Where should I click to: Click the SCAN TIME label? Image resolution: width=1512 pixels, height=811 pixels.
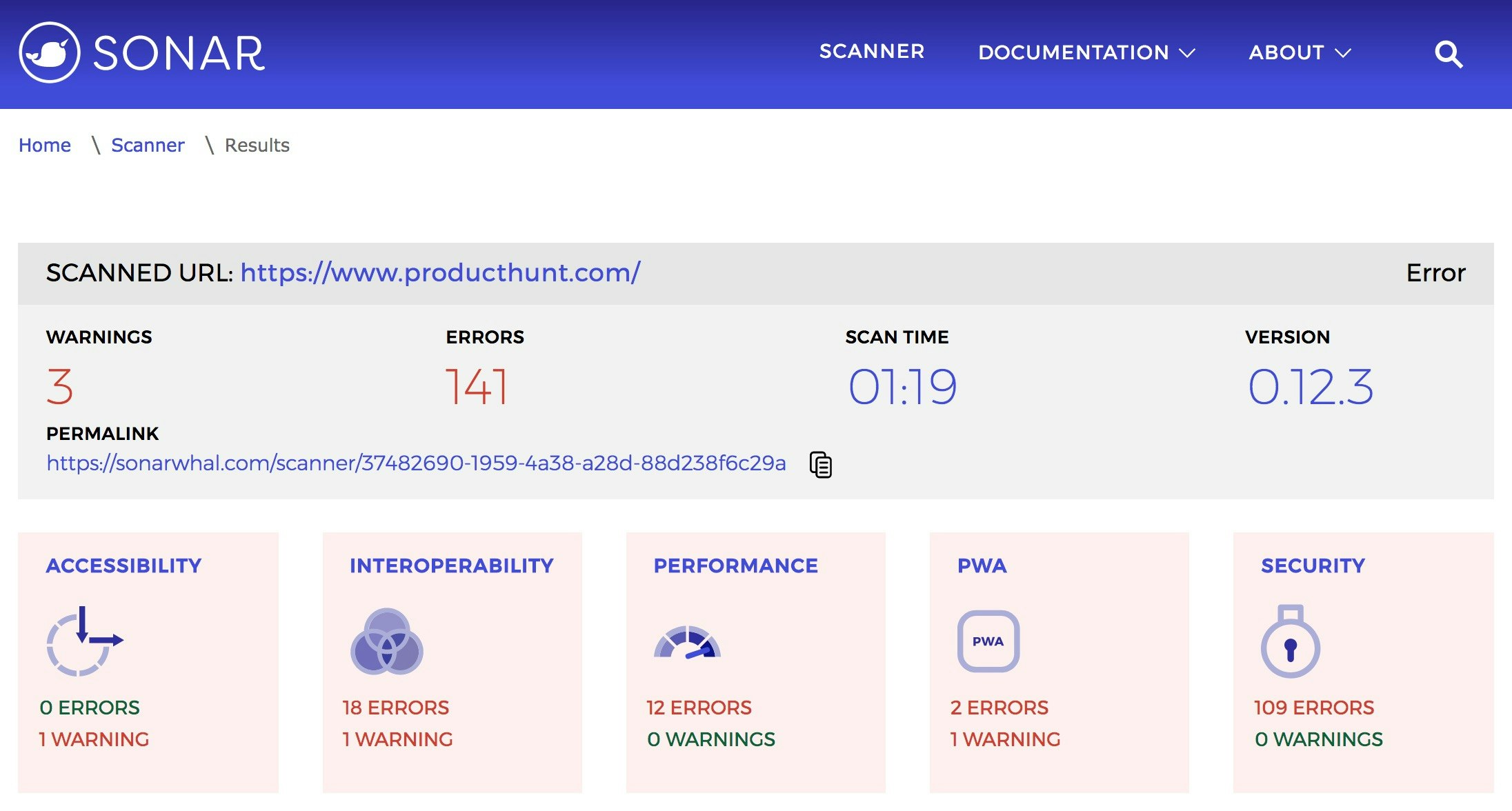[897, 337]
